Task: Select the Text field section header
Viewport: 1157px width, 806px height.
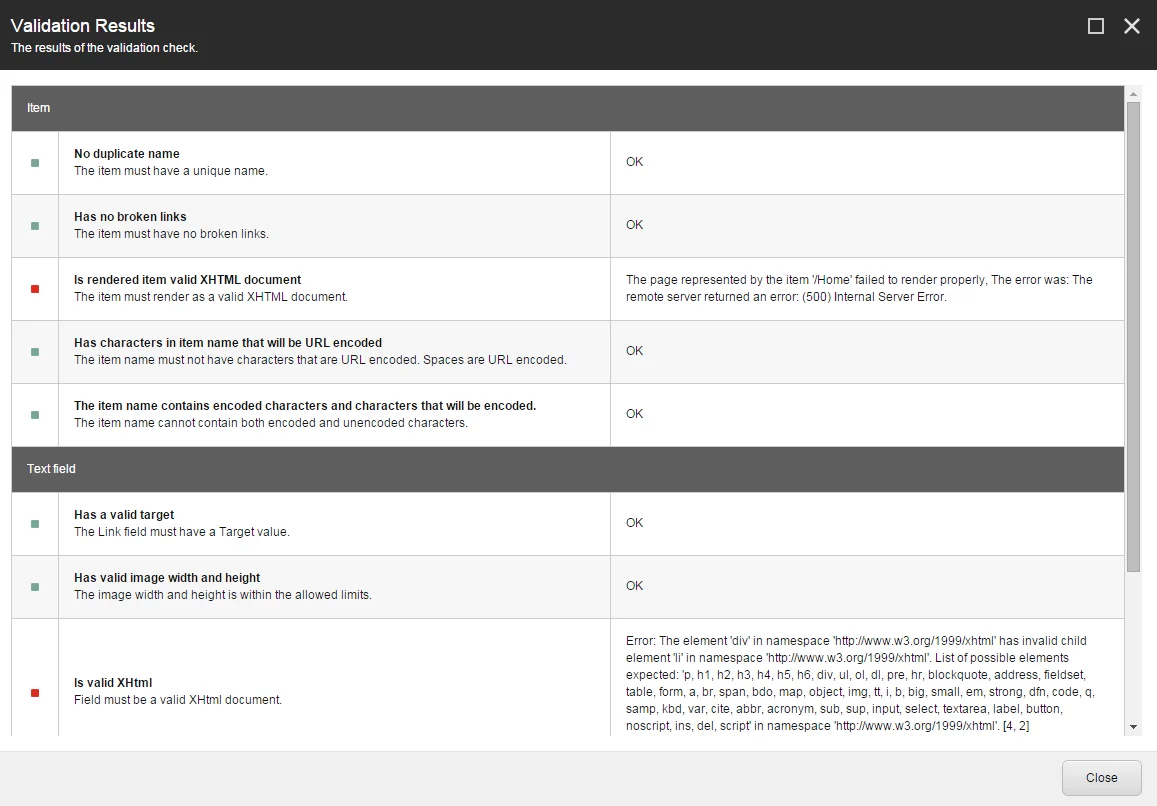Action: click(567, 469)
